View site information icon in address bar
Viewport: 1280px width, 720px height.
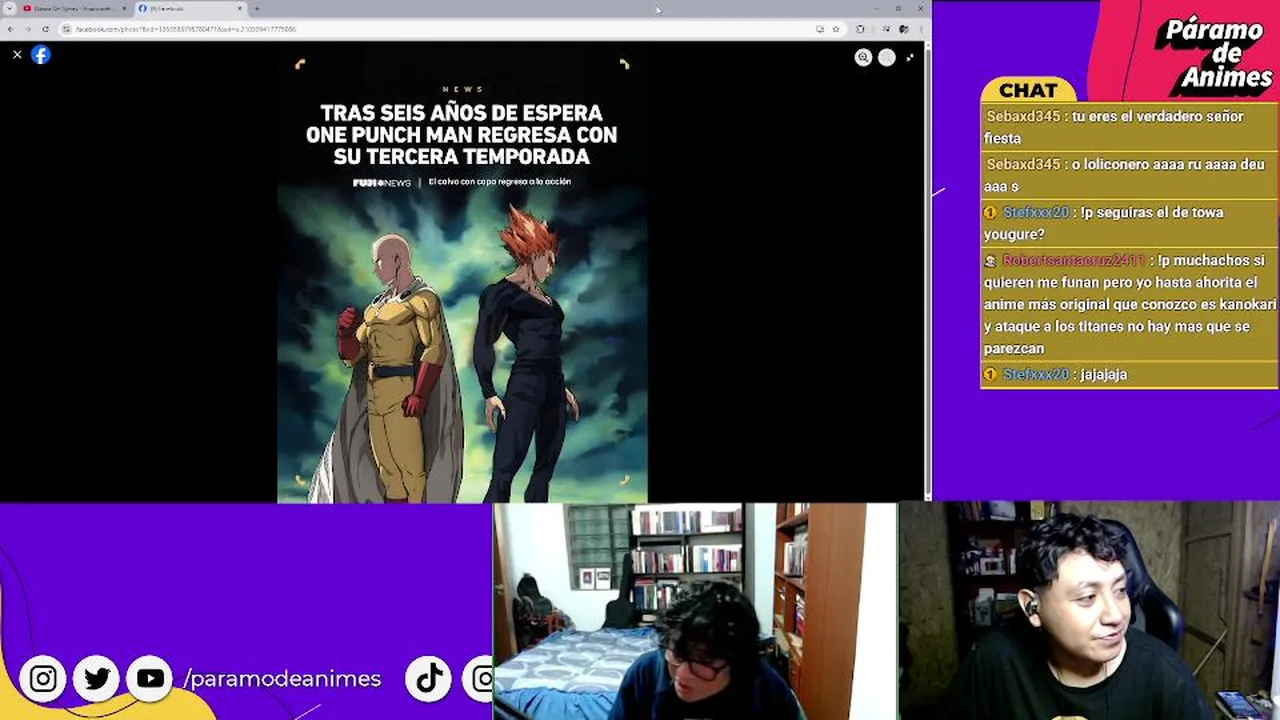(67, 29)
